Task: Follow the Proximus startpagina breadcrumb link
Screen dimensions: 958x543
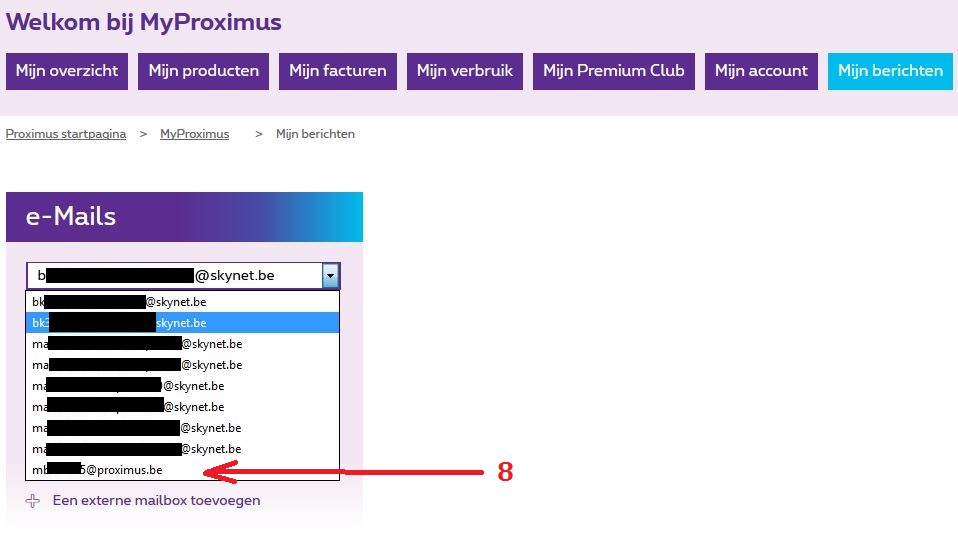Action: 66,134
